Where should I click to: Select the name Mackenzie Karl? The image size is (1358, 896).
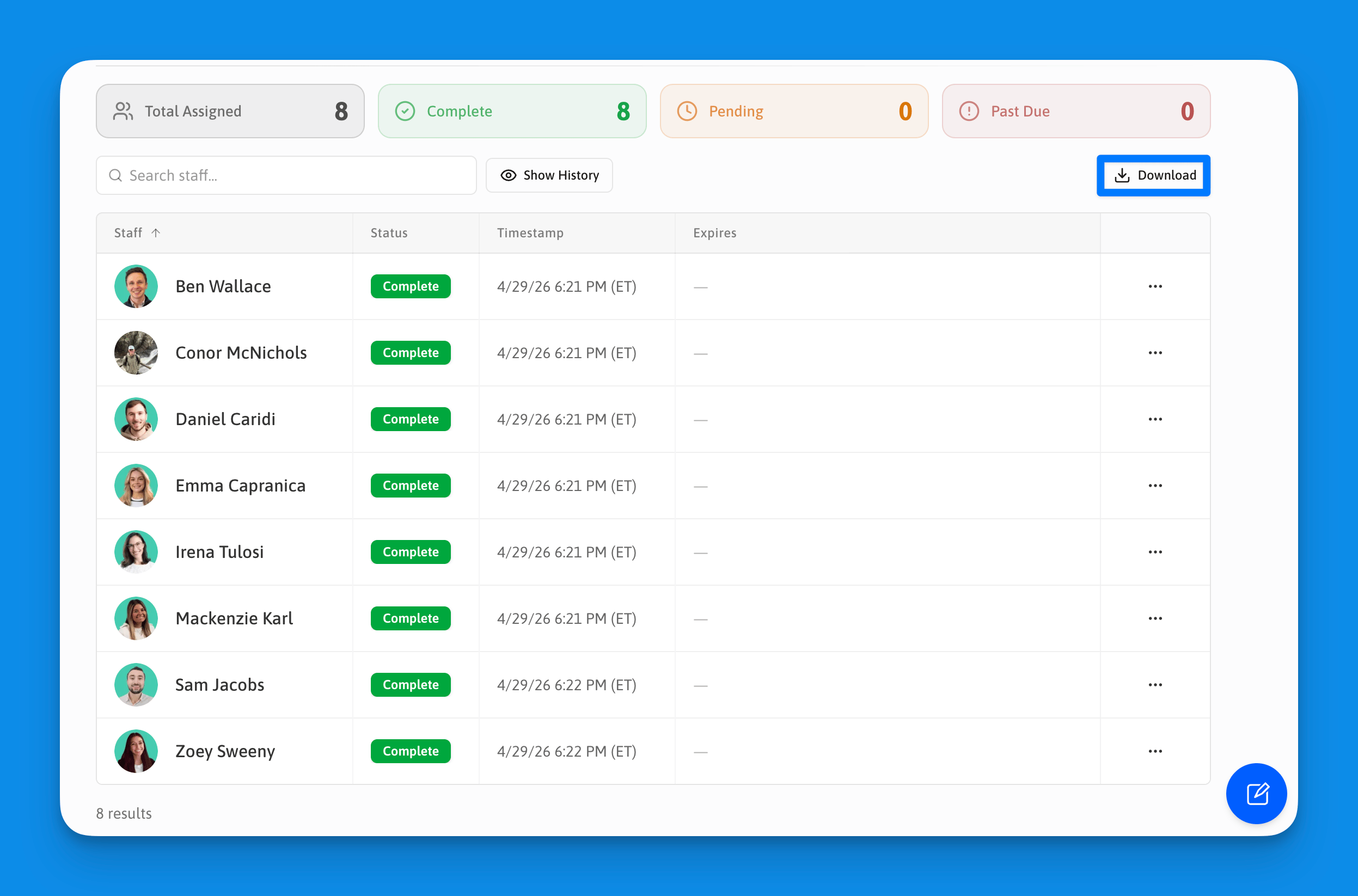coord(234,618)
